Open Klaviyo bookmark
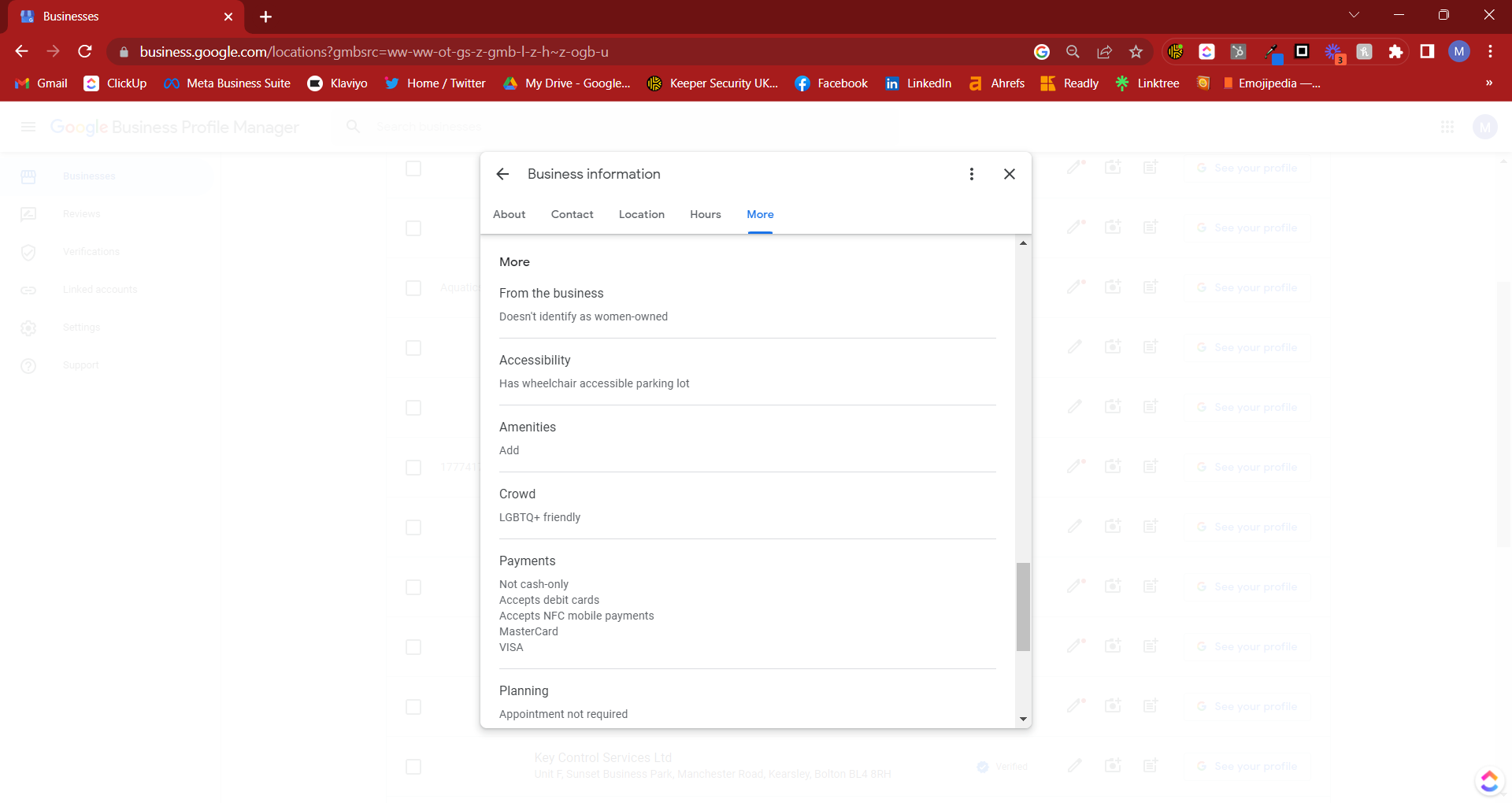1512x803 pixels. (337, 83)
